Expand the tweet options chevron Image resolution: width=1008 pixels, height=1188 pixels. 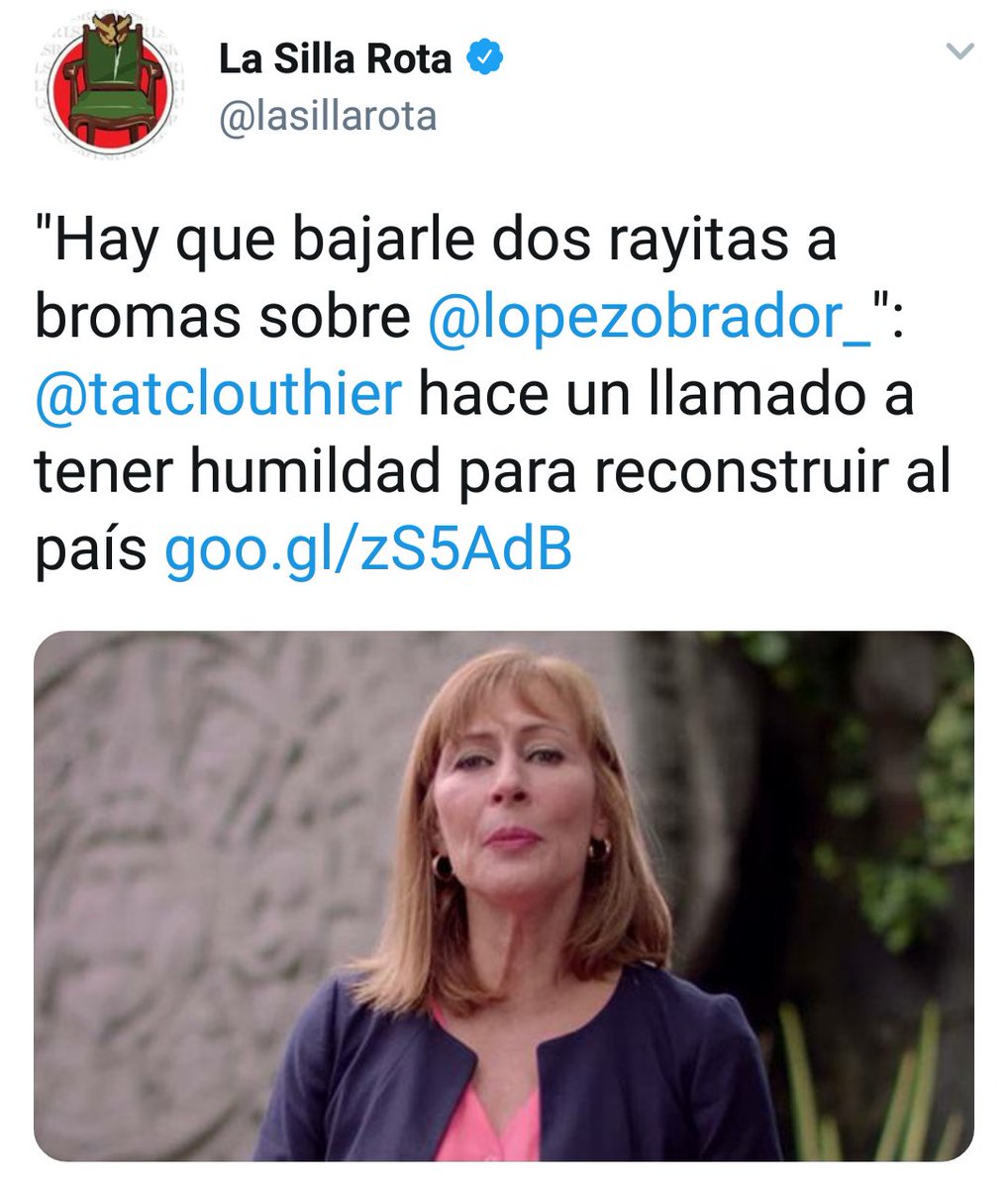pos(960,51)
